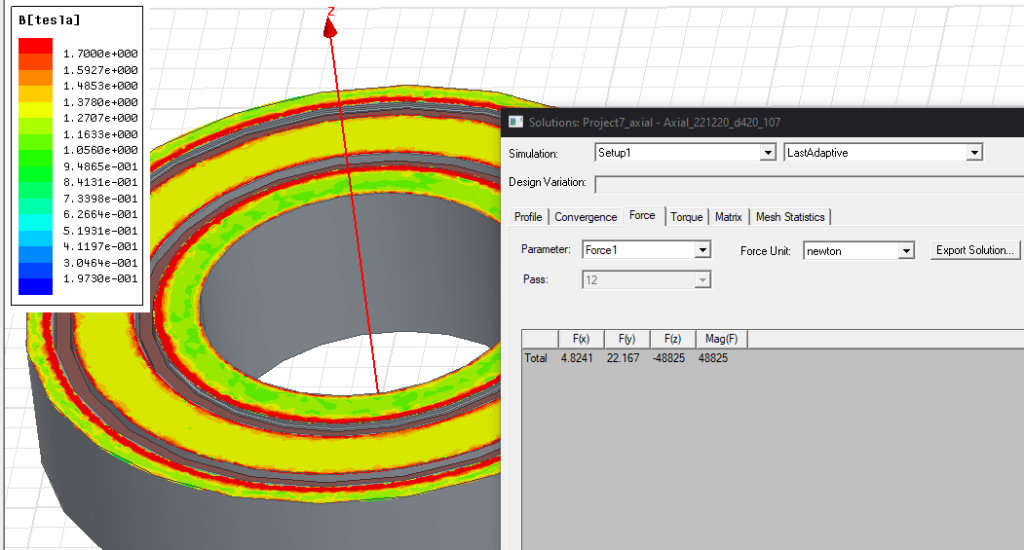
Task: Click the red Z axis arrowhead
Action: pos(330,27)
